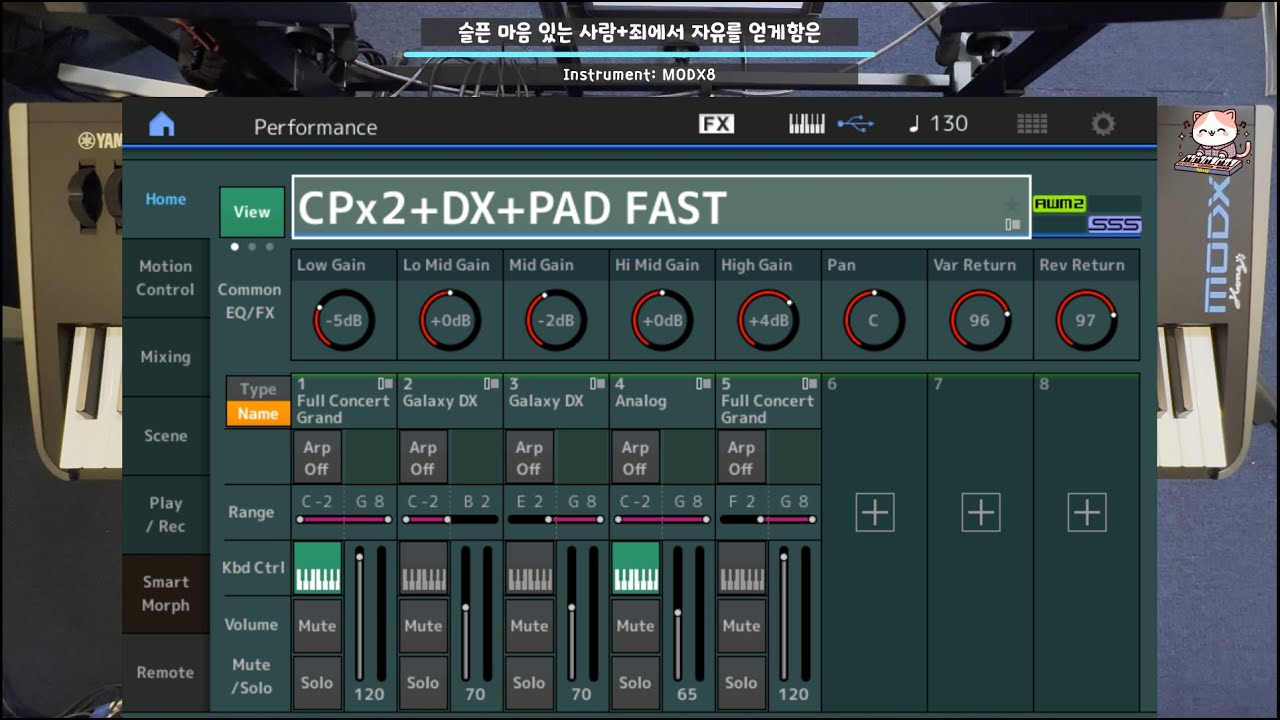Select part 2 Galaxy DX name
The width and height of the screenshot is (1280, 720).
tap(440, 401)
